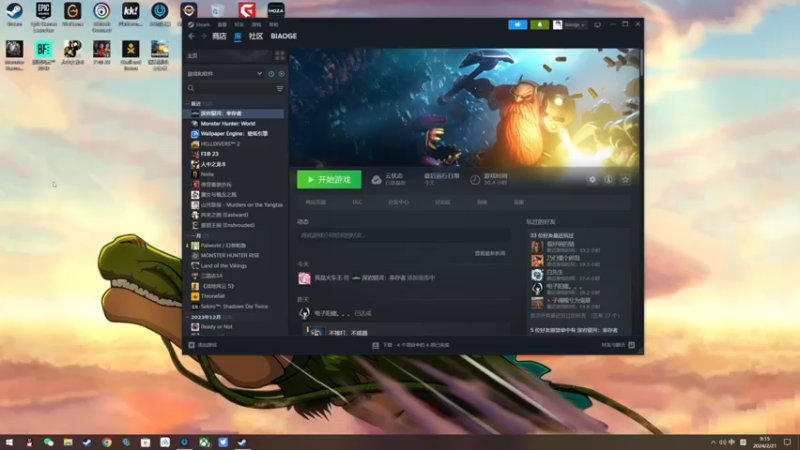Open MOZA desktop icon

[x=276, y=10]
